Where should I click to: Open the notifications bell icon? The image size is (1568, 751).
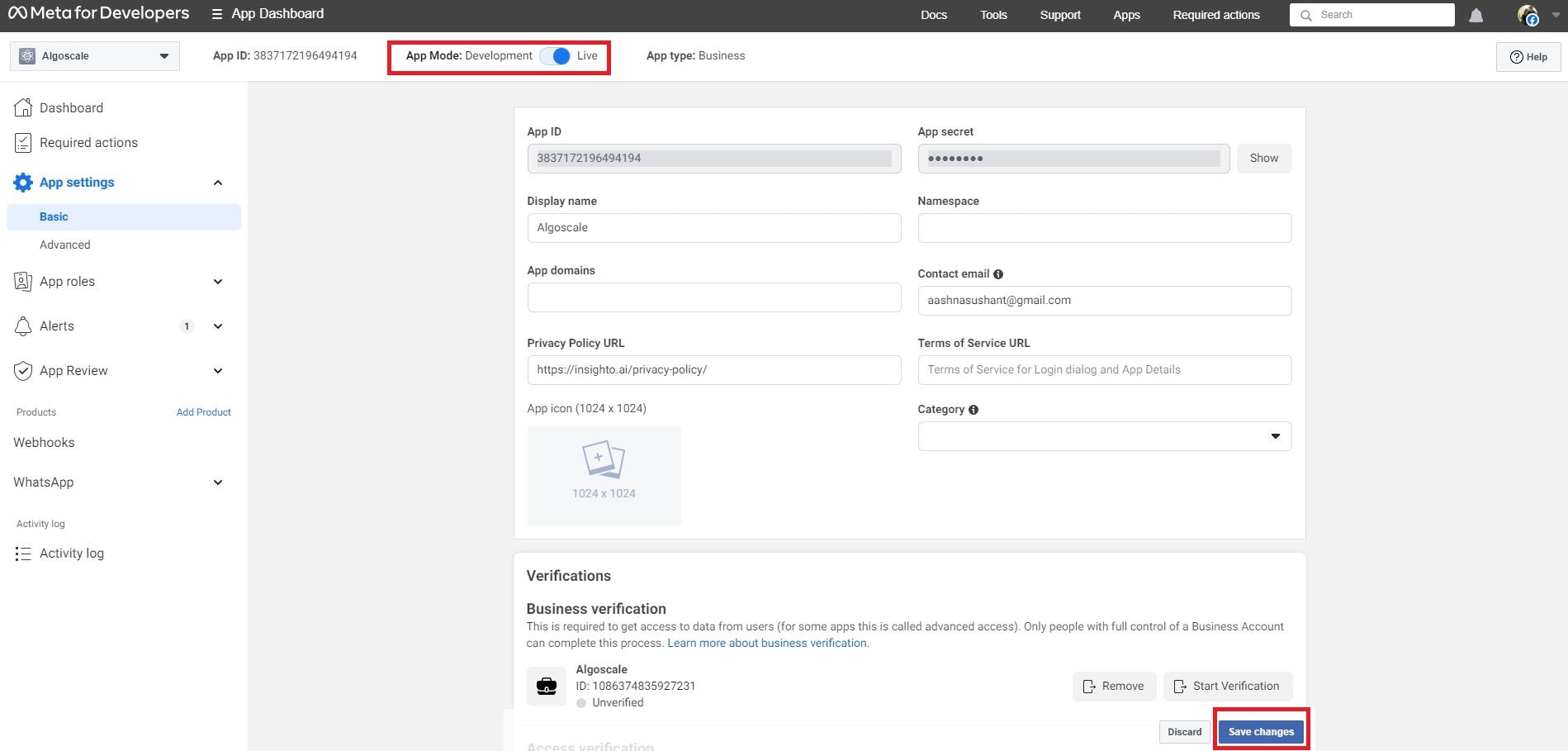click(1476, 15)
